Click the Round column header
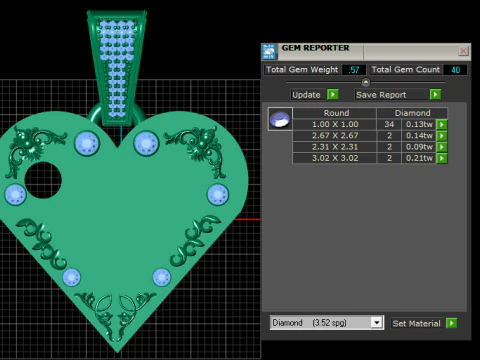This screenshot has height=360, width=480. coord(335,113)
